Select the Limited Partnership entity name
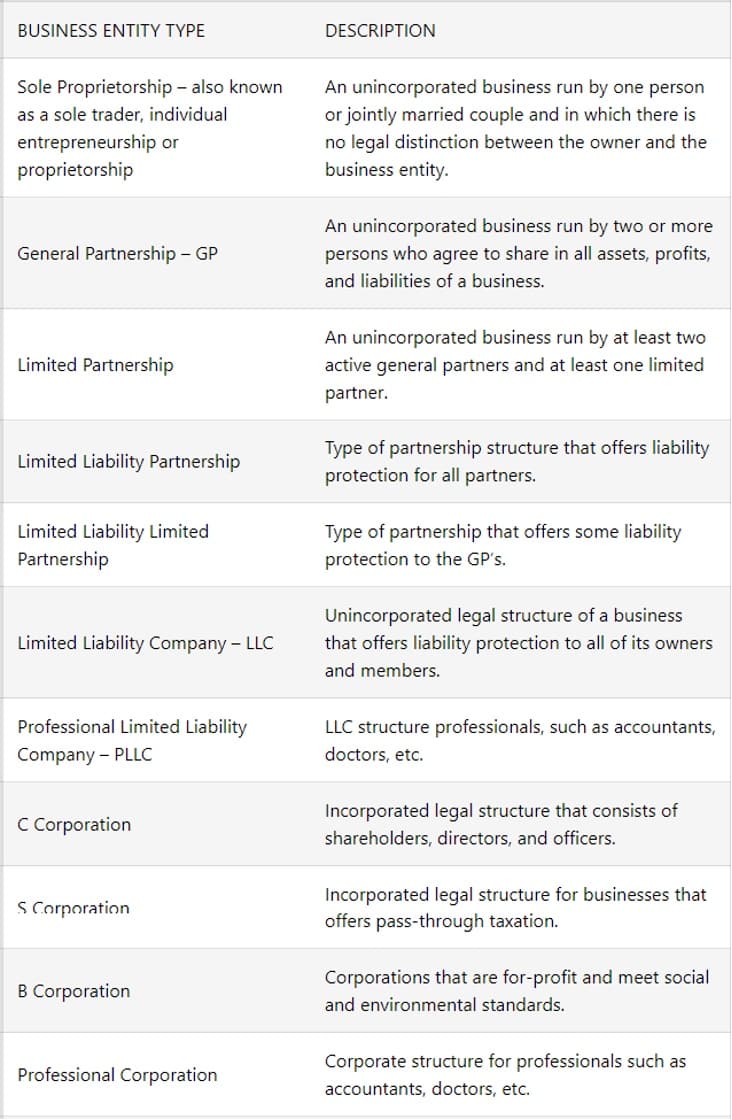Image resolution: width=732 pixels, height=1120 pixels. point(95,365)
